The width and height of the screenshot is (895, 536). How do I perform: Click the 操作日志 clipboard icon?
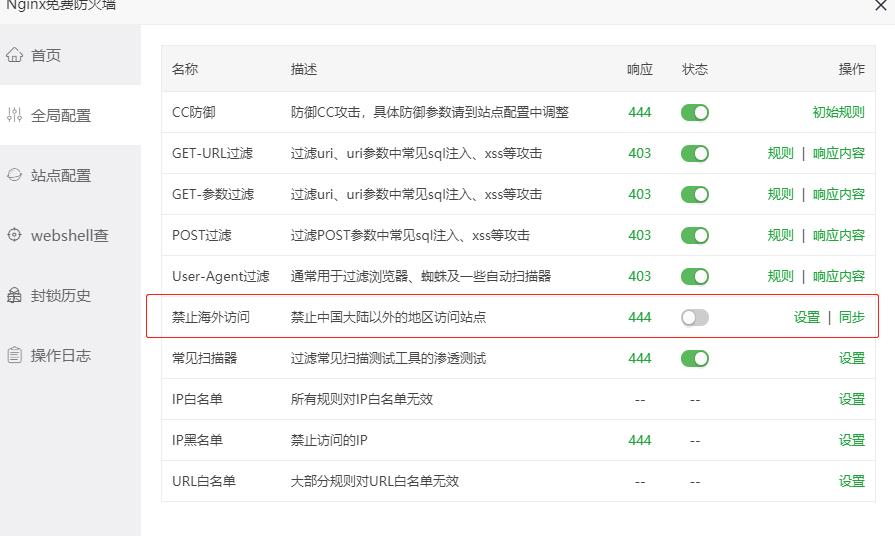pos(14,355)
